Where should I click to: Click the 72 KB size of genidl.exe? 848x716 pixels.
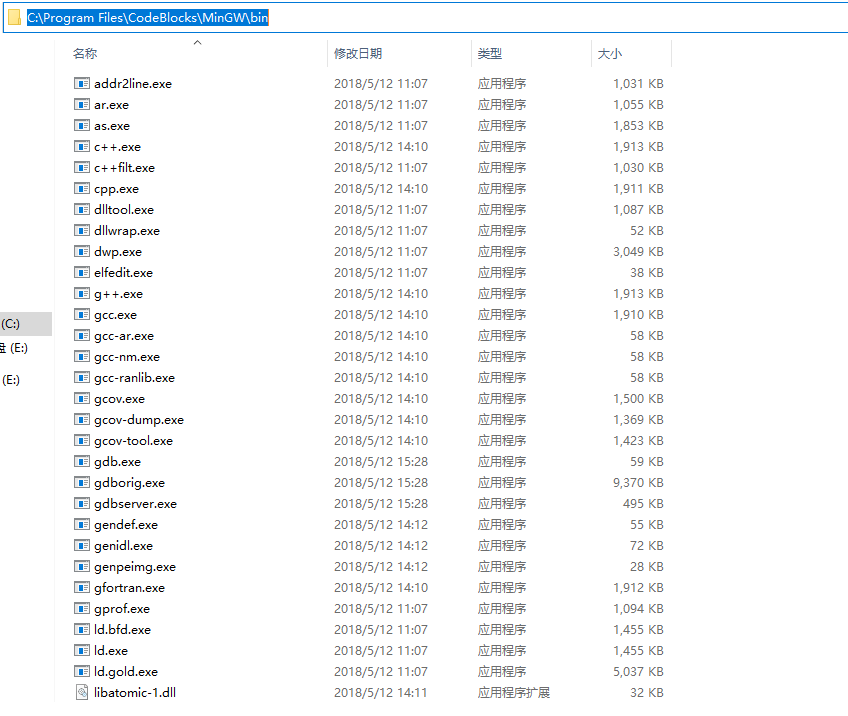click(647, 546)
